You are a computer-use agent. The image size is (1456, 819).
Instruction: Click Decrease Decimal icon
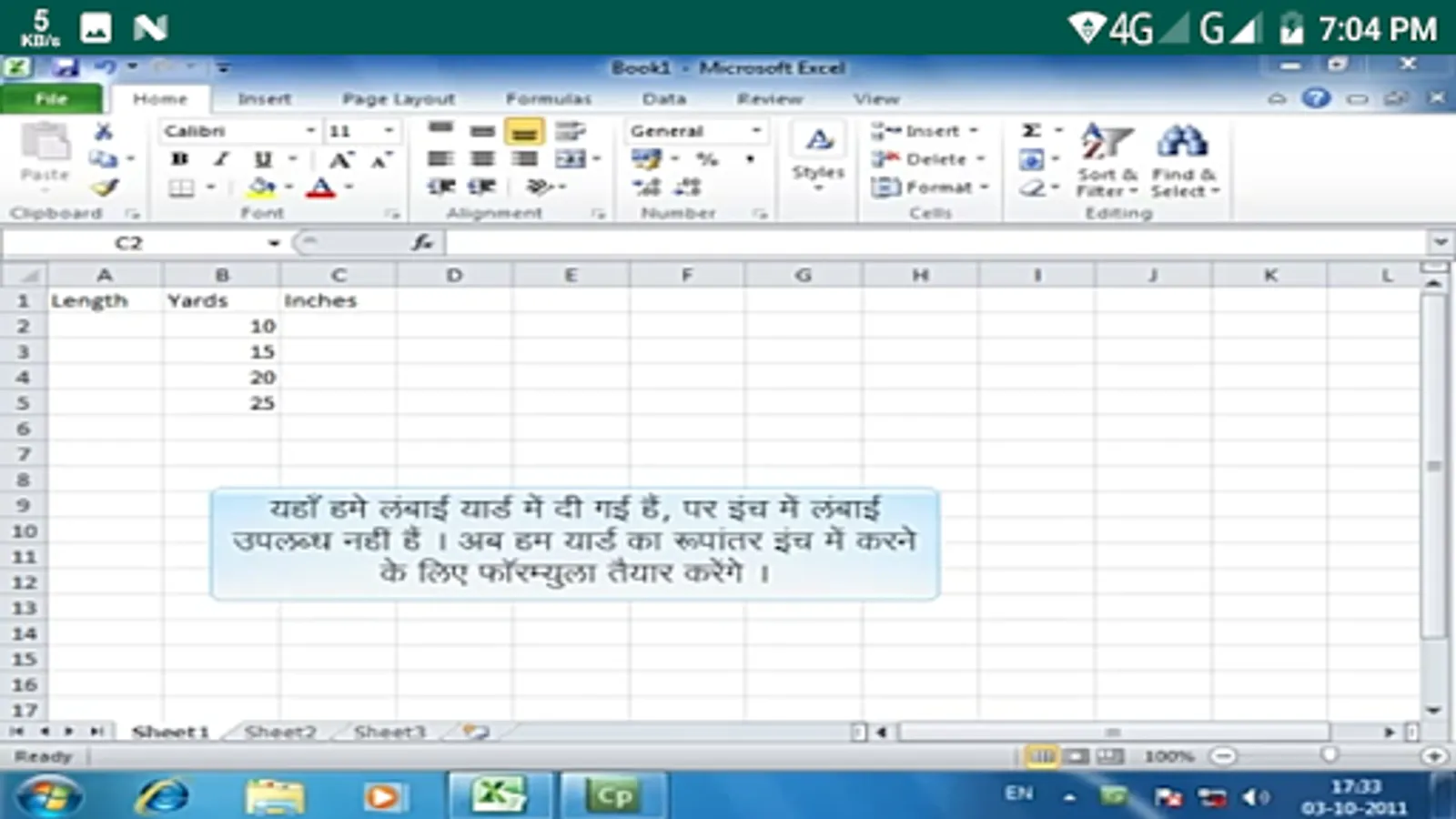pos(687,187)
